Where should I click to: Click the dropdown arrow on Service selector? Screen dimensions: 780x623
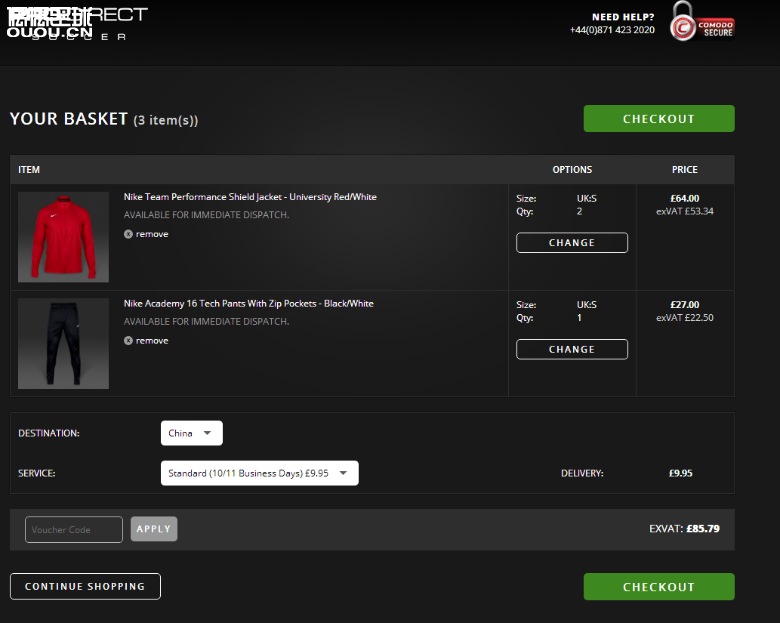tap(343, 473)
